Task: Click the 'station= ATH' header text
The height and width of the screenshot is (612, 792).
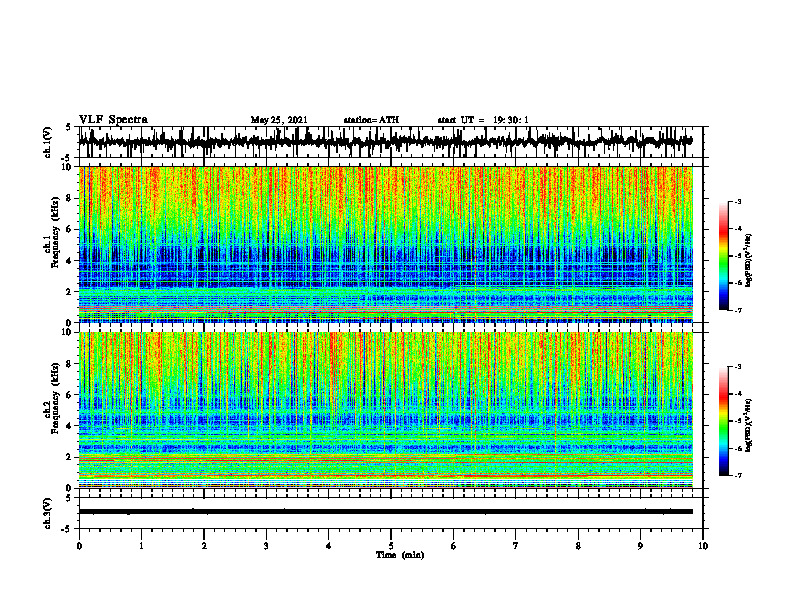Action: (x=371, y=120)
